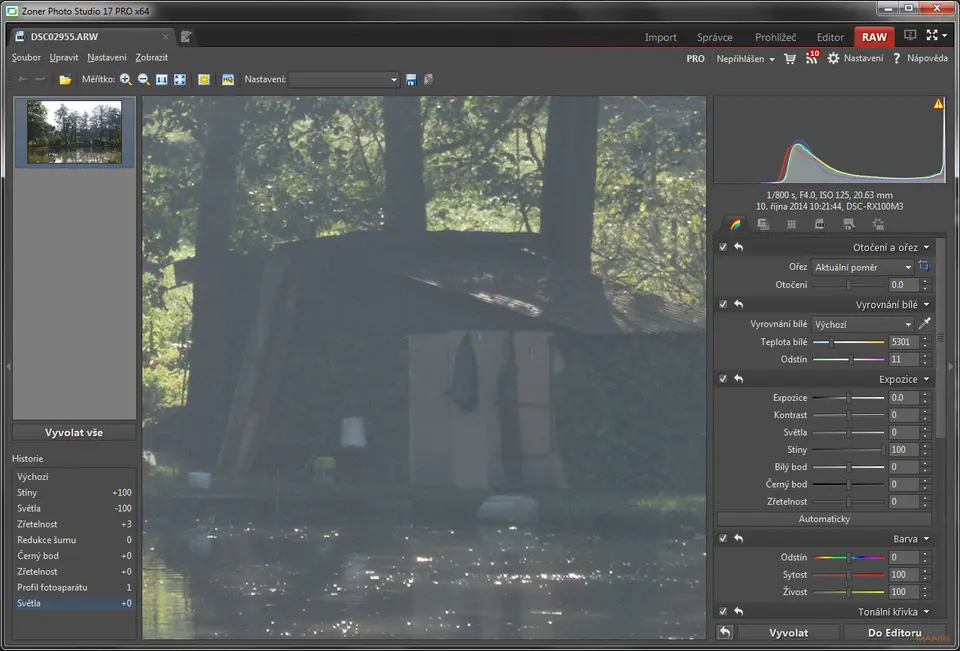Click the zoom out magnifier icon
Image resolution: width=960 pixels, height=651 pixels.
tap(144, 79)
